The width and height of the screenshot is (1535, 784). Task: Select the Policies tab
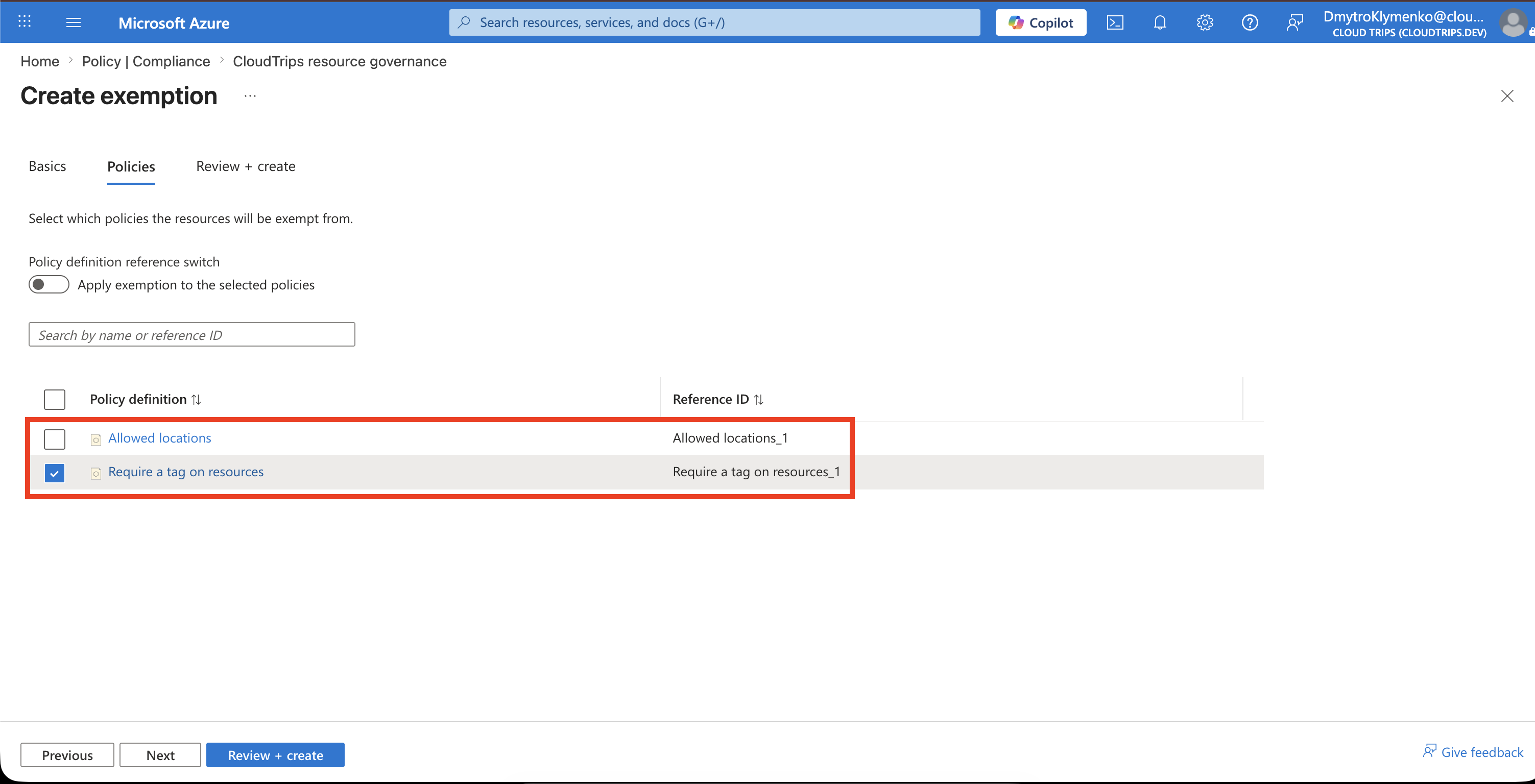point(131,167)
